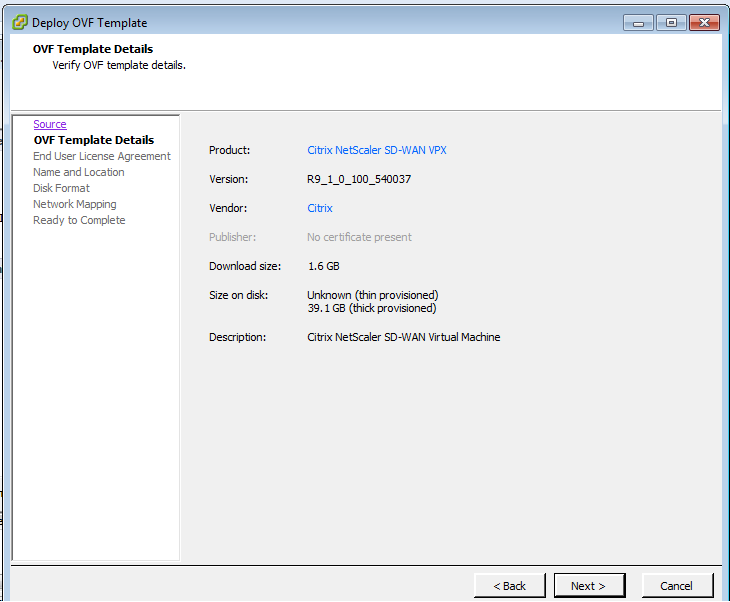Click the Citrix NetScaler SD-WAN Virtual Machine description
This screenshot has width=730, height=602.
404,337
